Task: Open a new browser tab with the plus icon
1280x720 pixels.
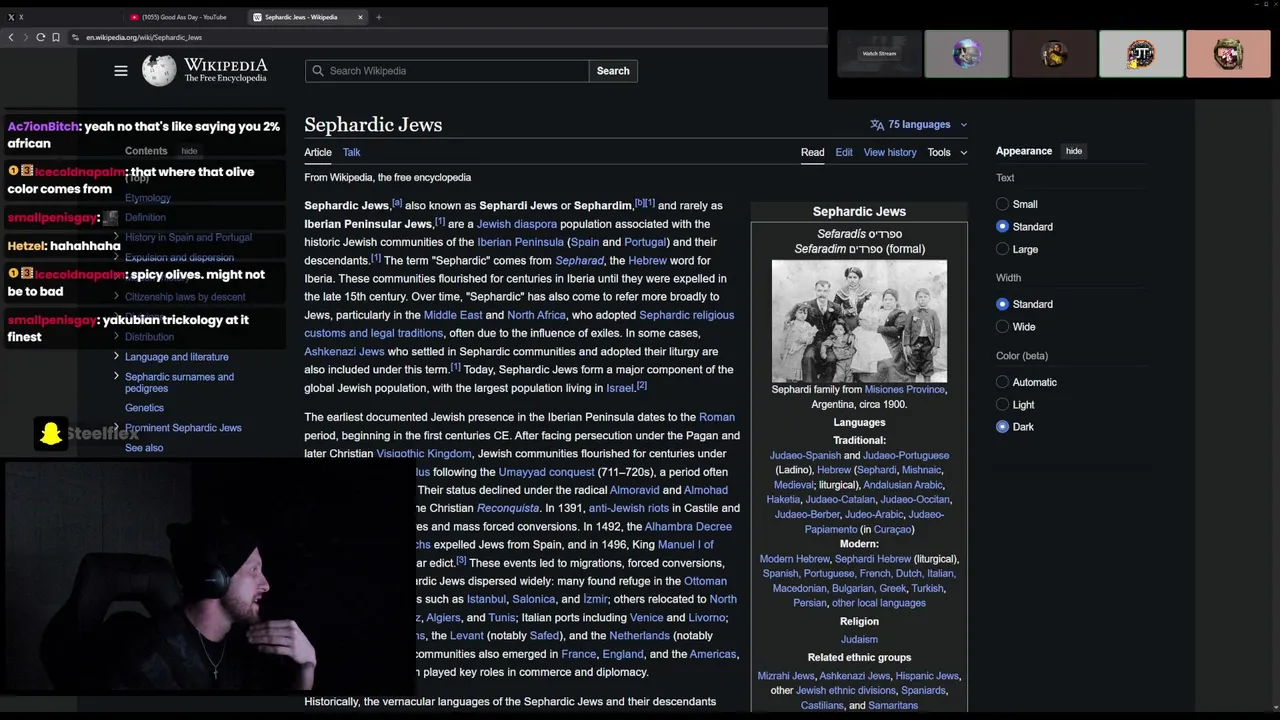Action: point(378,17)
